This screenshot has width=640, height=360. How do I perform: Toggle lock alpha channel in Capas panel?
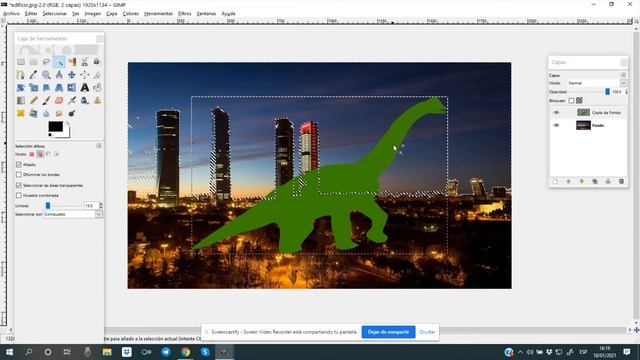point(579,100)
